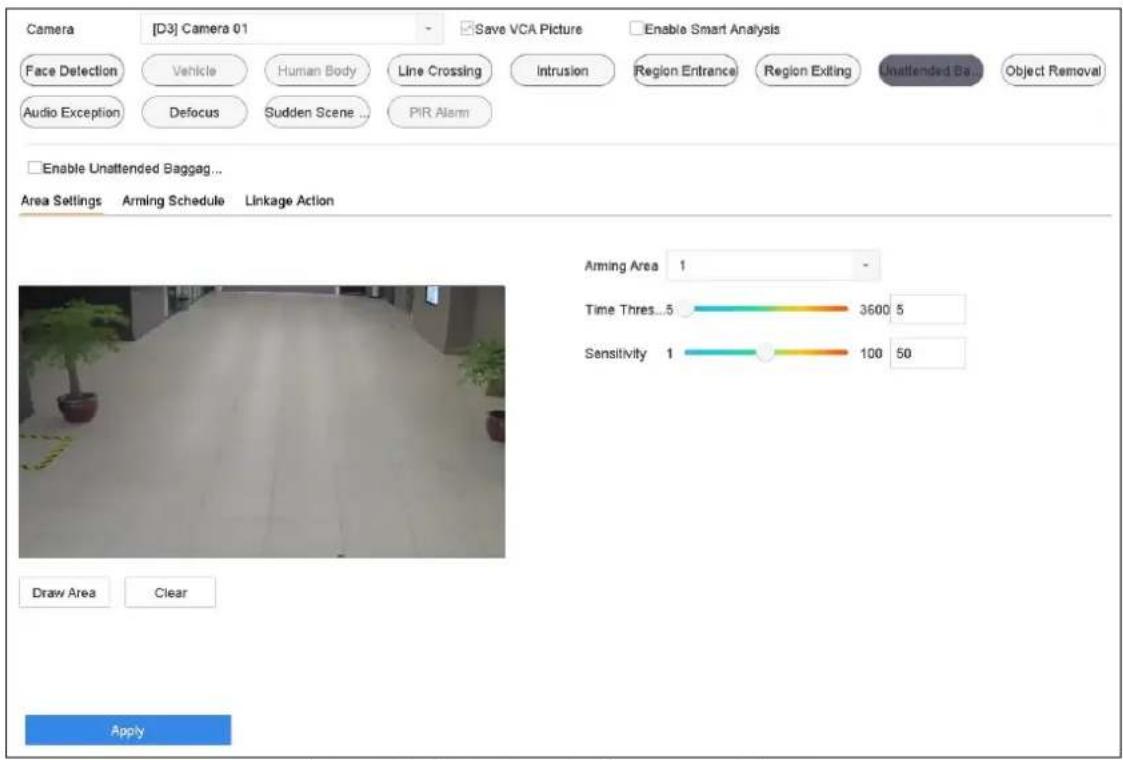Select Region Exiting detection
The height and width of the screenshot is (760, 1123).
coord(808,71)
